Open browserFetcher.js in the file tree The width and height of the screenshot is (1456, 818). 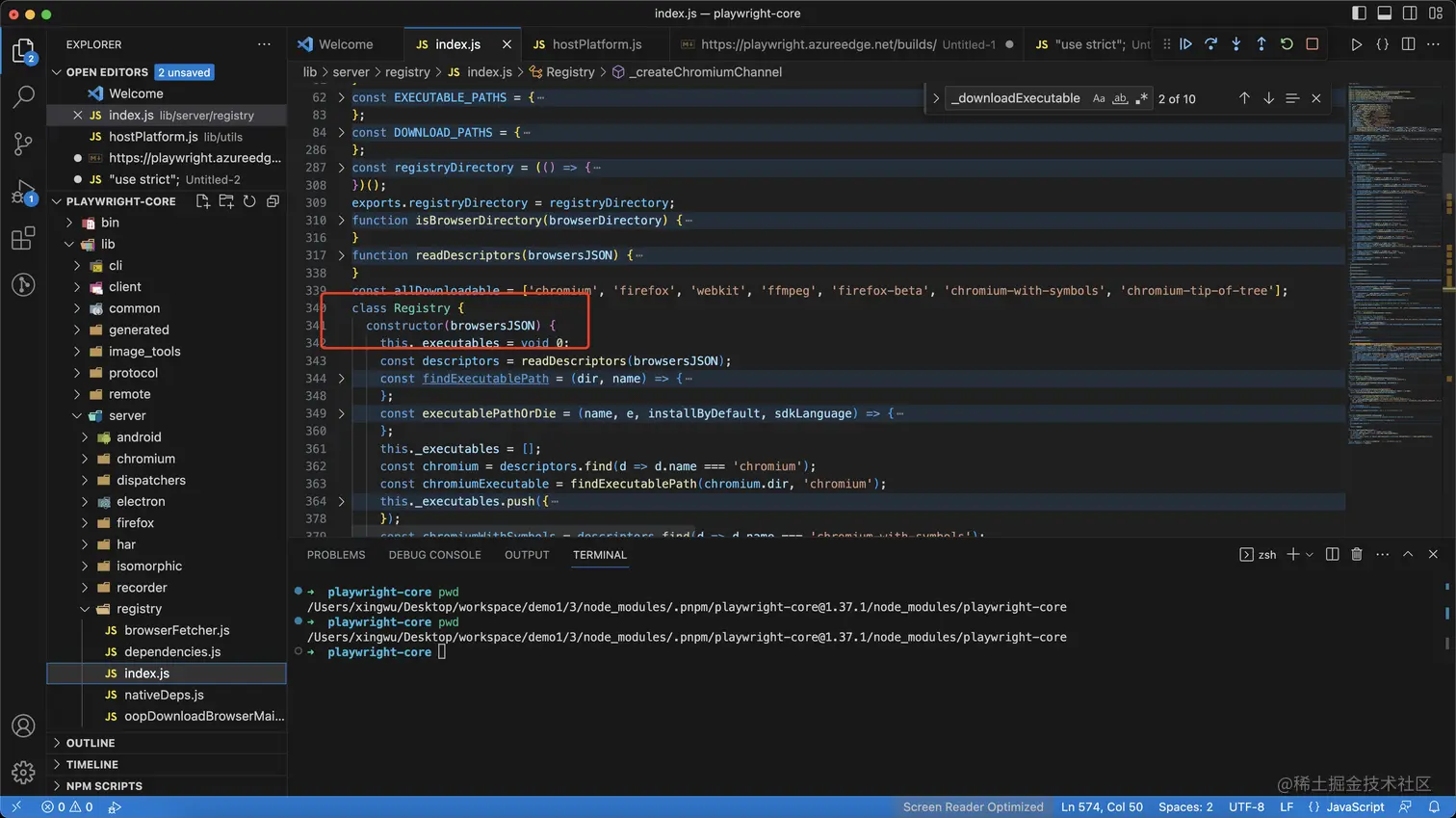coord(177,630)
